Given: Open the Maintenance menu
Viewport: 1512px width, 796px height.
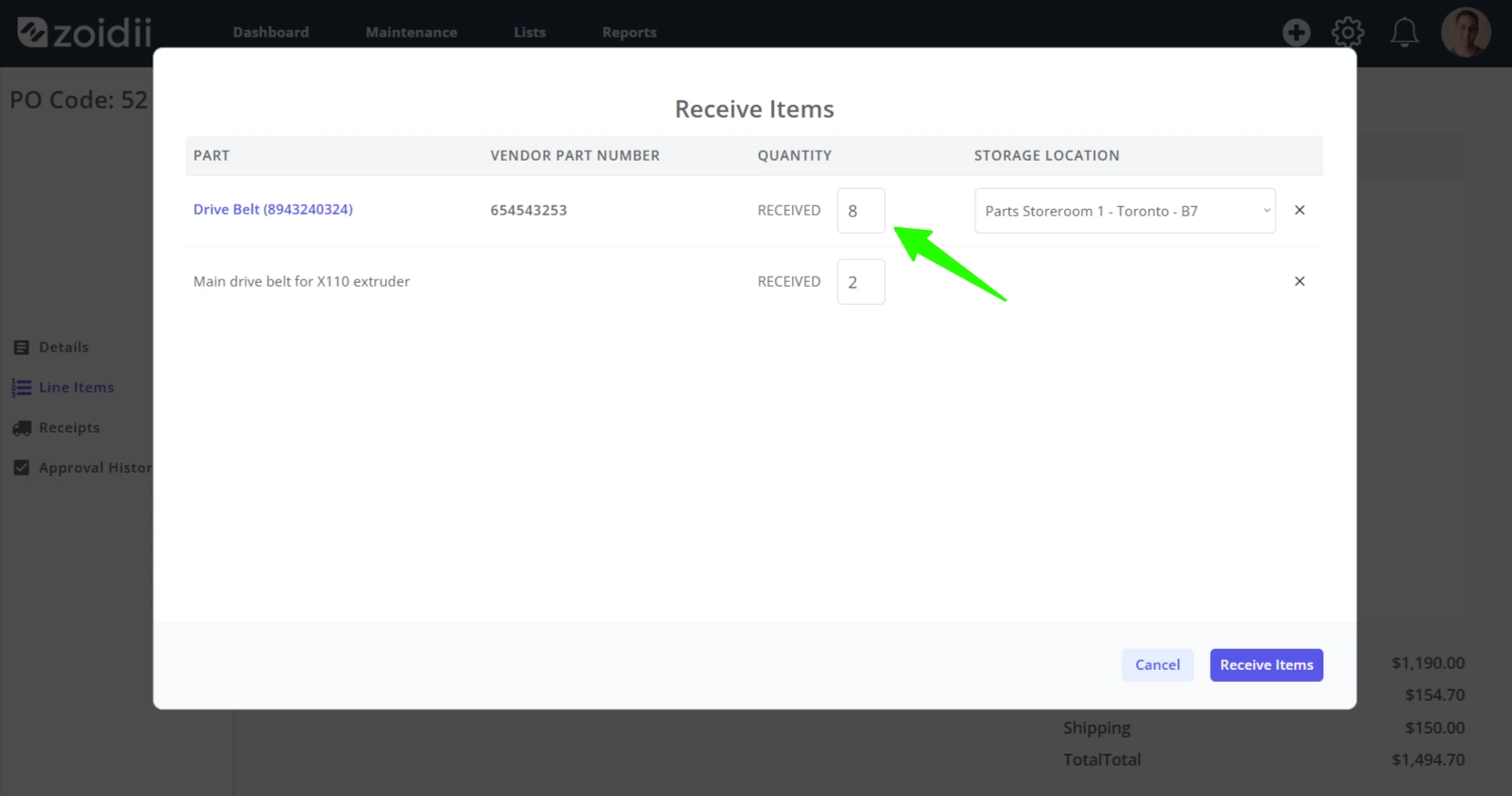Looking at the screenshot, I should point(412,32).
